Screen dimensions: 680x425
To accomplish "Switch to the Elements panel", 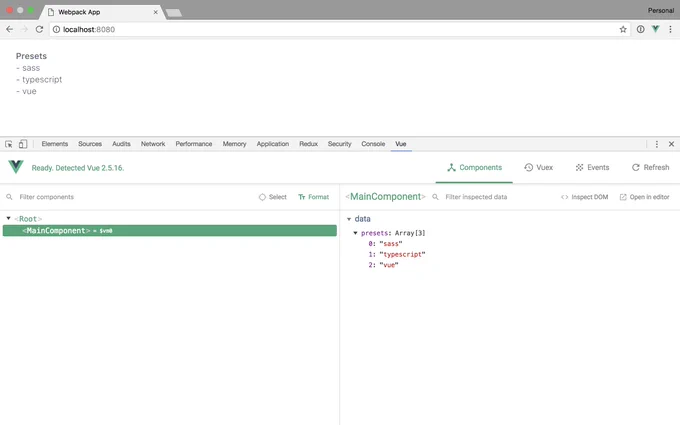I will (55, 144).
